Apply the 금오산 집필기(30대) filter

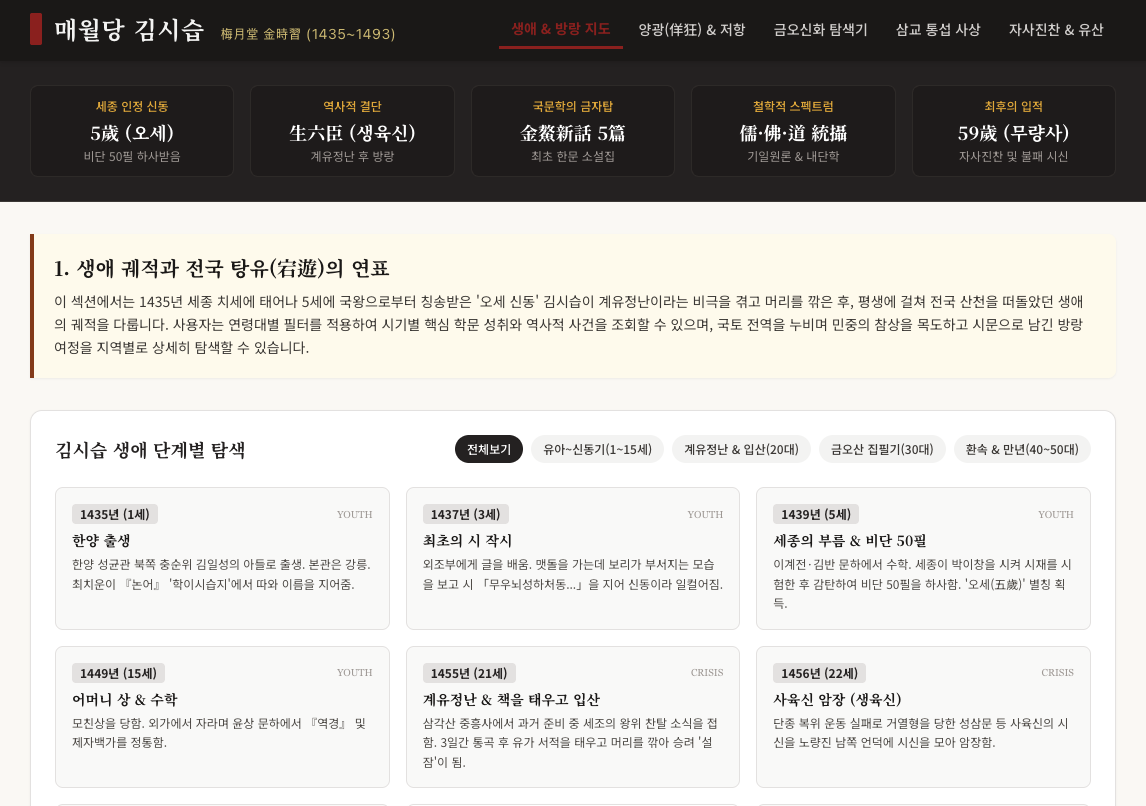(882, 449)
